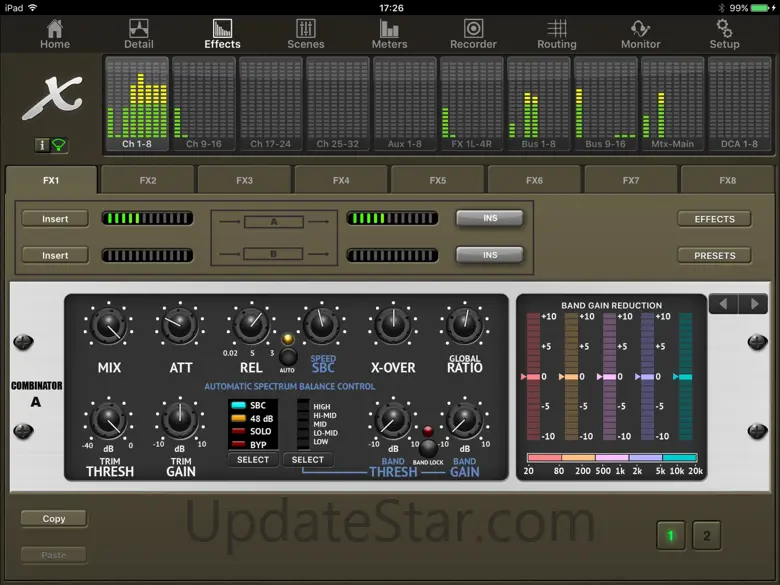
Task: Tap the Global Ratio knob
Action: point(464,326)
